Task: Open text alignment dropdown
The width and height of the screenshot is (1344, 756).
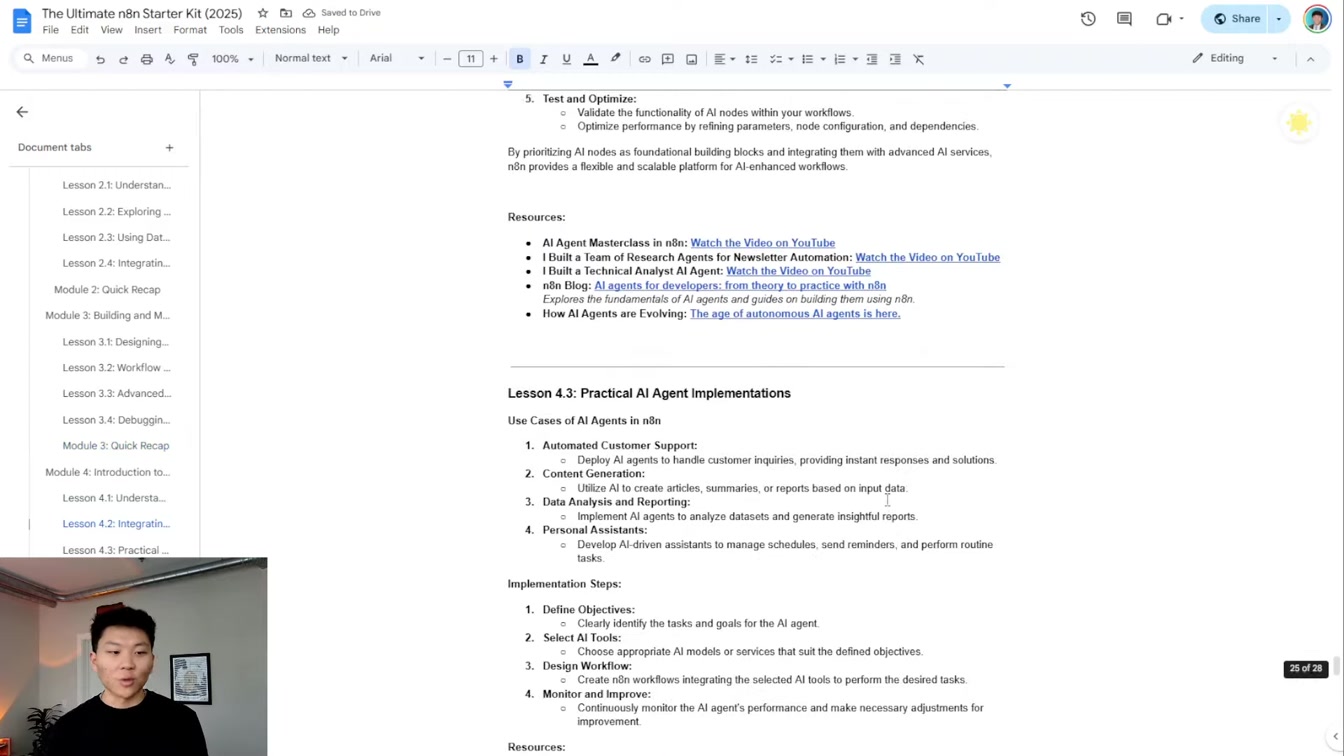Action: point(724,59)
